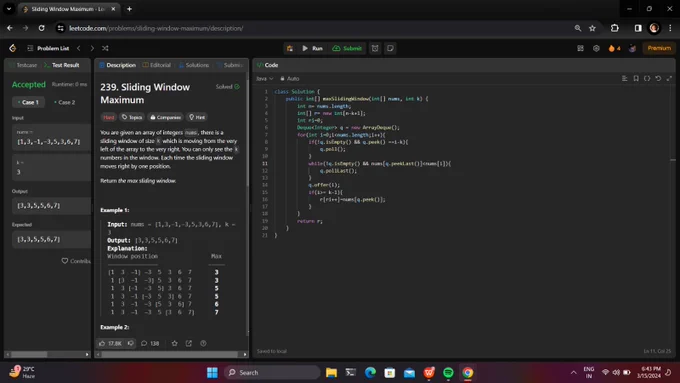Click the k input value field
This screenshot has width=680, height=383.
pyautogui.click(x=51, y=167)
